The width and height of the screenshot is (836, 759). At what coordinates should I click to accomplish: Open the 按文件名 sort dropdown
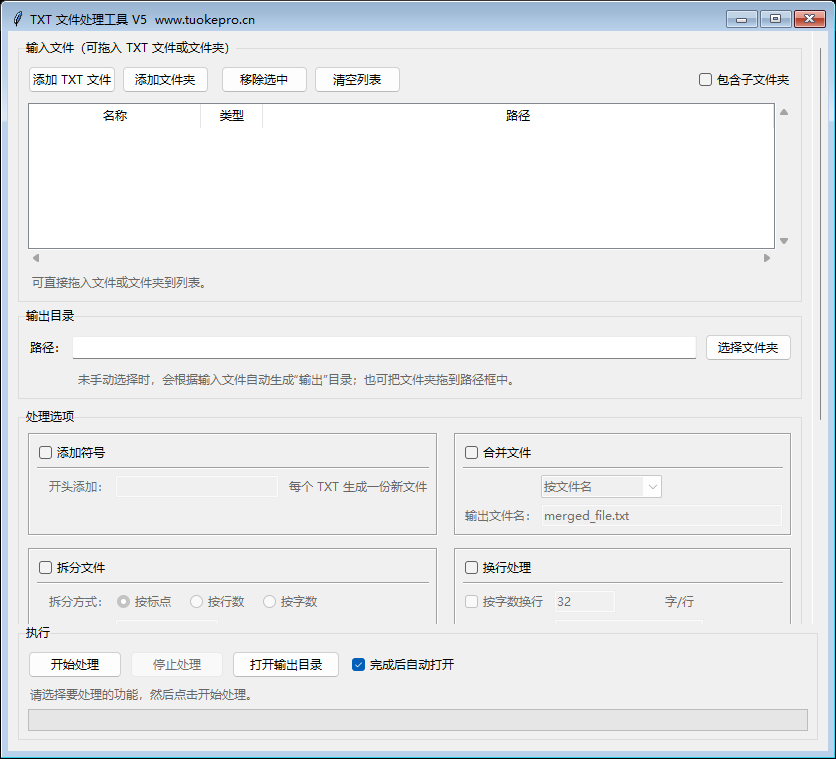[x=601, y=487]
